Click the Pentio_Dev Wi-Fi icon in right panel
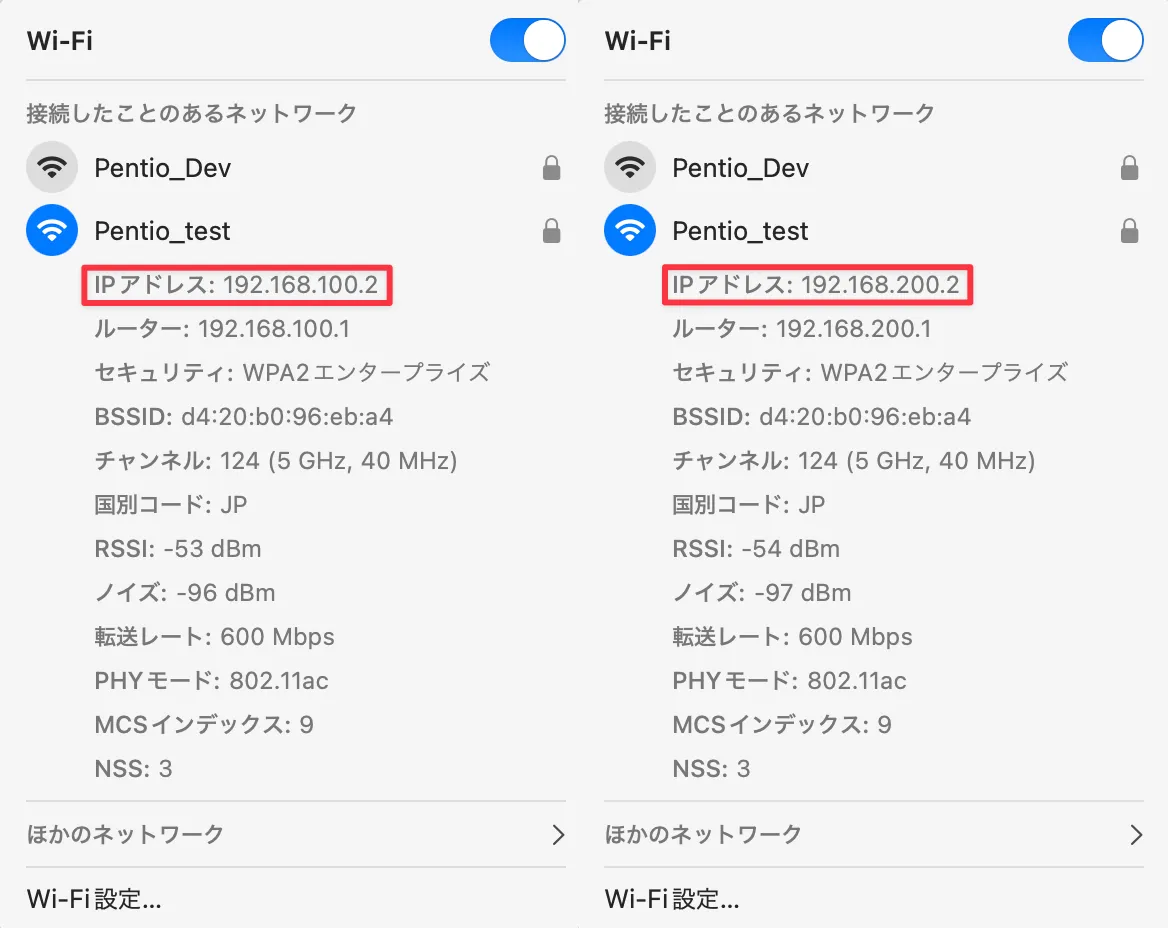The image size is (1168, 928). coord(630,167)
